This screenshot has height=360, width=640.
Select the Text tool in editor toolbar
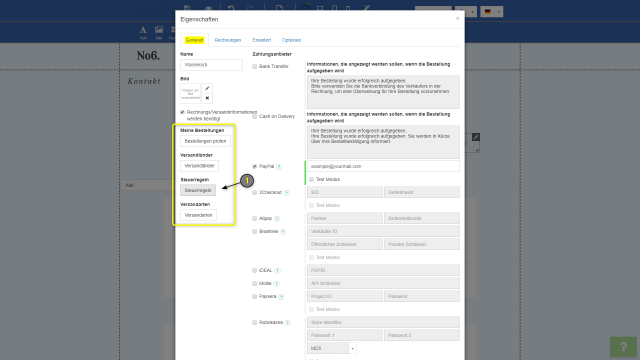pos(143,32)
